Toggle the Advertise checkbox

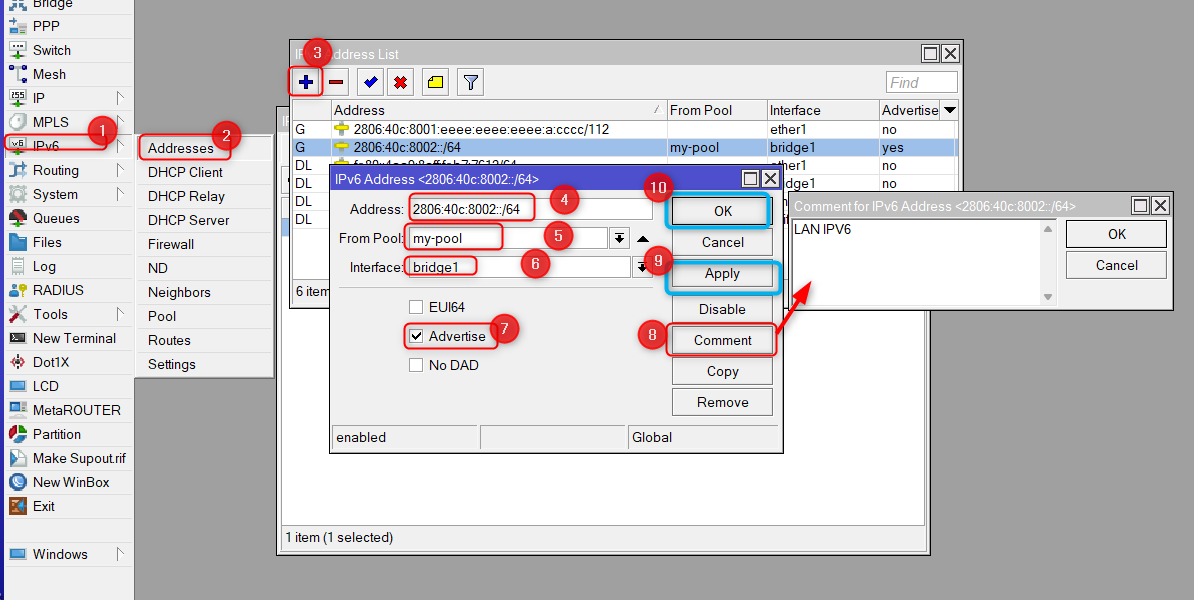point(416,336)
